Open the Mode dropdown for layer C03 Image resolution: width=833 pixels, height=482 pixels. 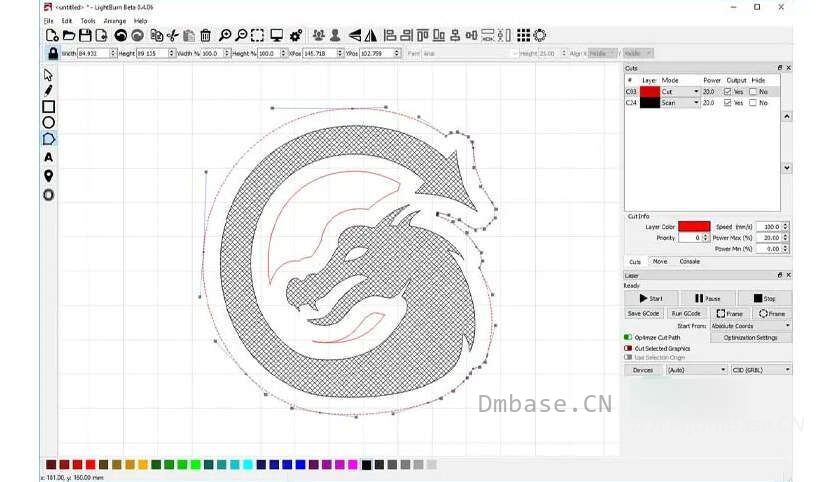click(680, 91)
